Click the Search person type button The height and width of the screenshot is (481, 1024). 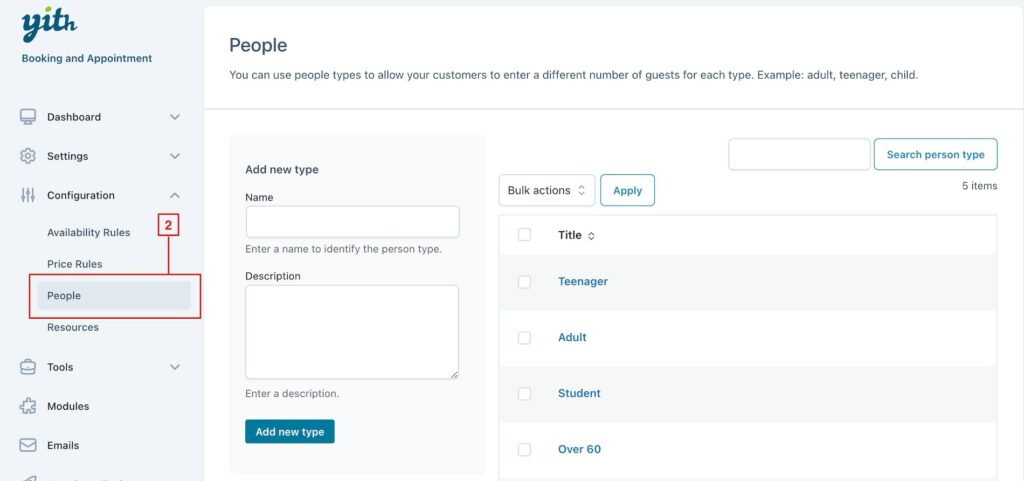point(935,155)
